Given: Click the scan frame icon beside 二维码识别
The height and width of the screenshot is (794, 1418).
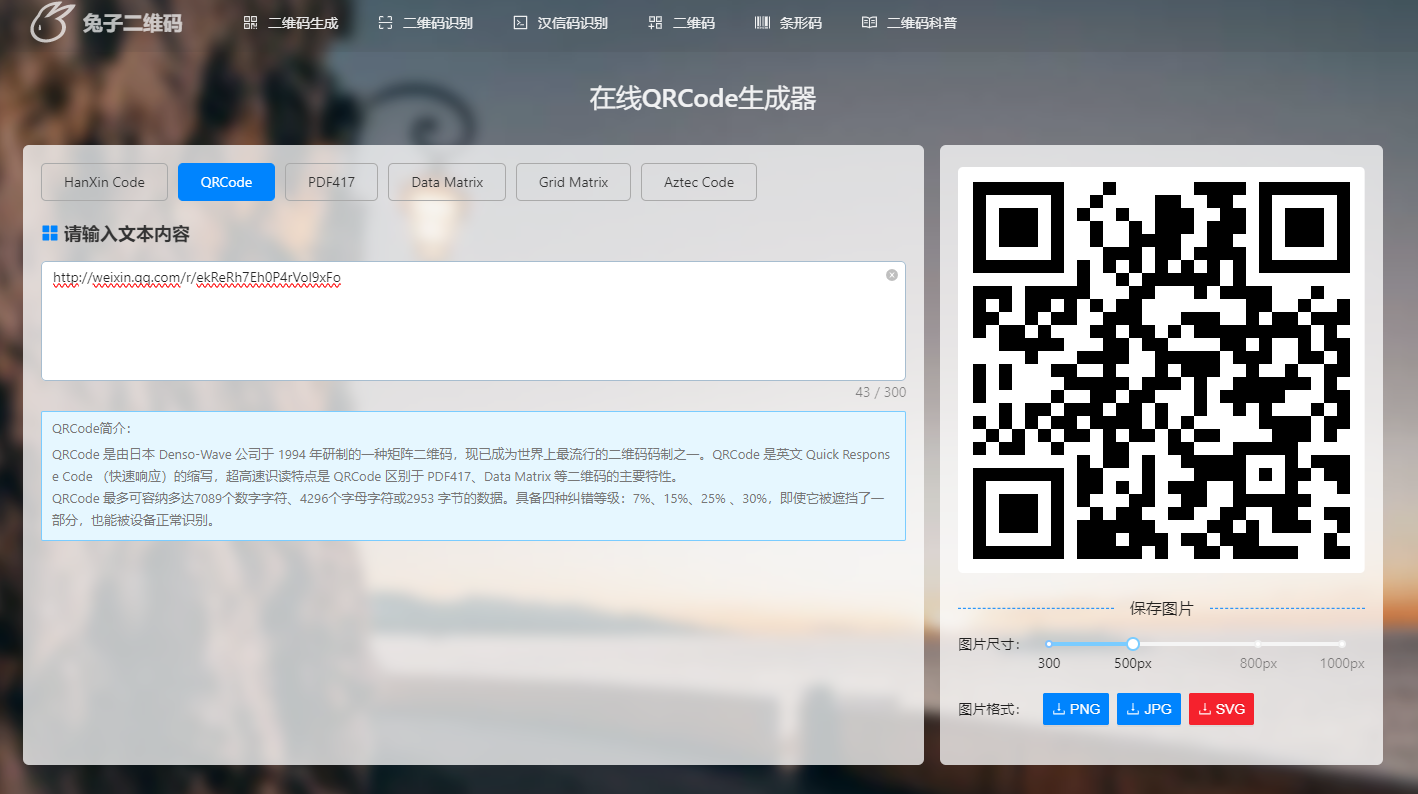Looking at the screenshot, I should [x=385, y=22].
